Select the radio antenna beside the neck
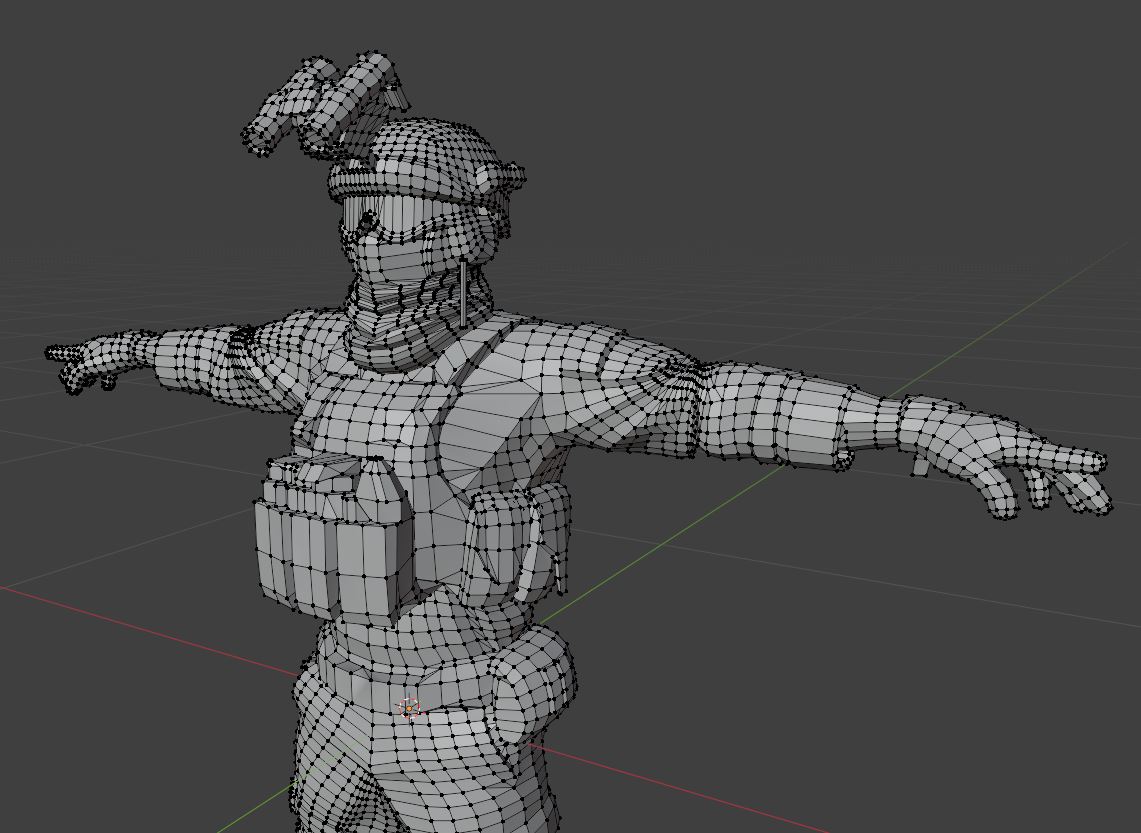 (x=463, y=294)
